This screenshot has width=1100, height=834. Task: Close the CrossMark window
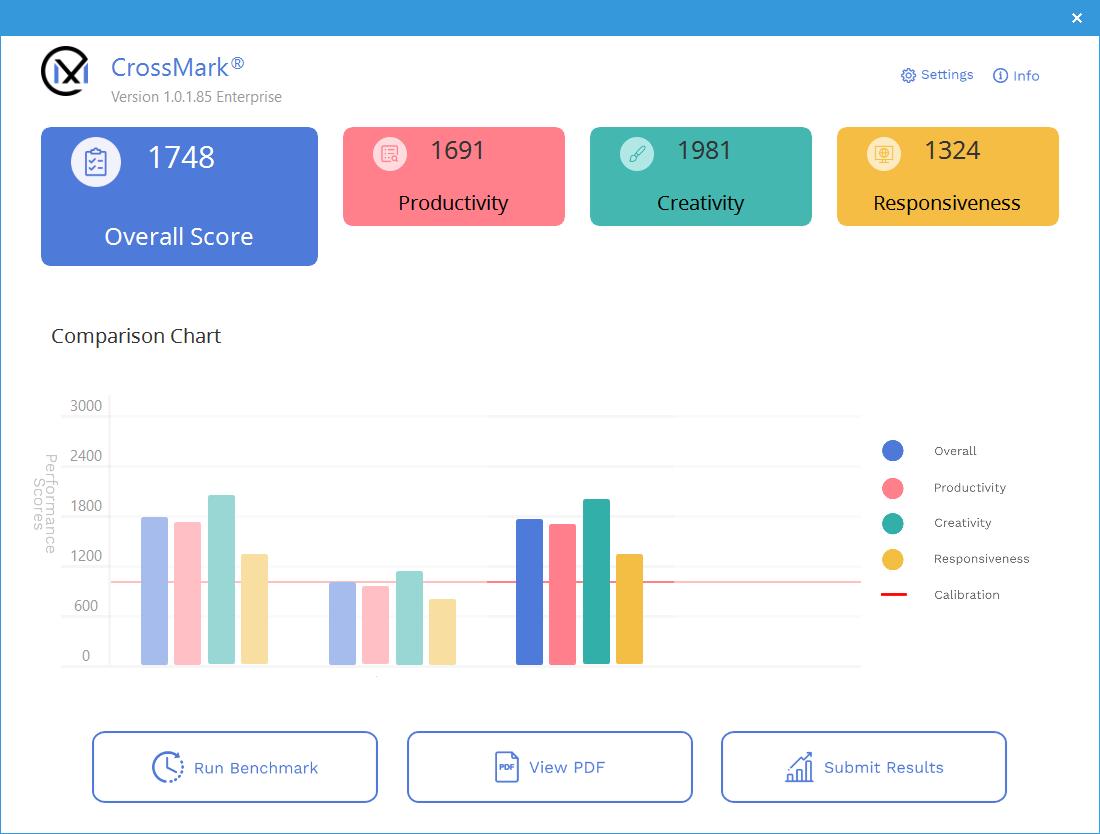point(1077,18)
